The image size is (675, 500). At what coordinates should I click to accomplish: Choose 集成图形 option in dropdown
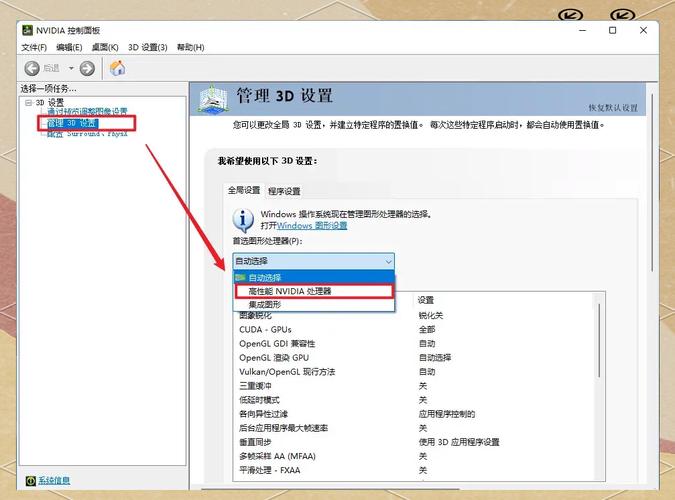point(313,304)
